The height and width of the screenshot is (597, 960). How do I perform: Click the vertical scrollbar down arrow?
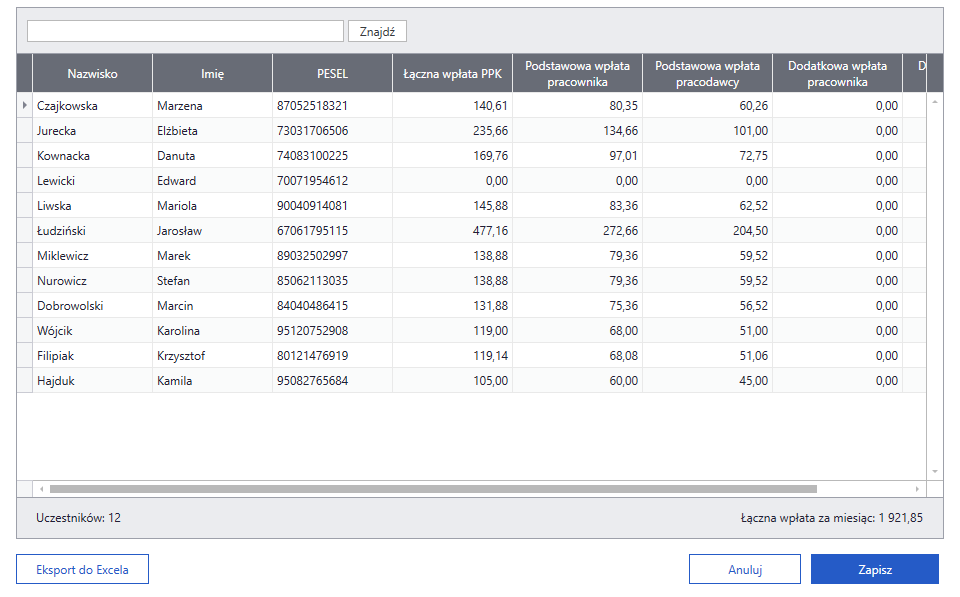click(935, 471)
